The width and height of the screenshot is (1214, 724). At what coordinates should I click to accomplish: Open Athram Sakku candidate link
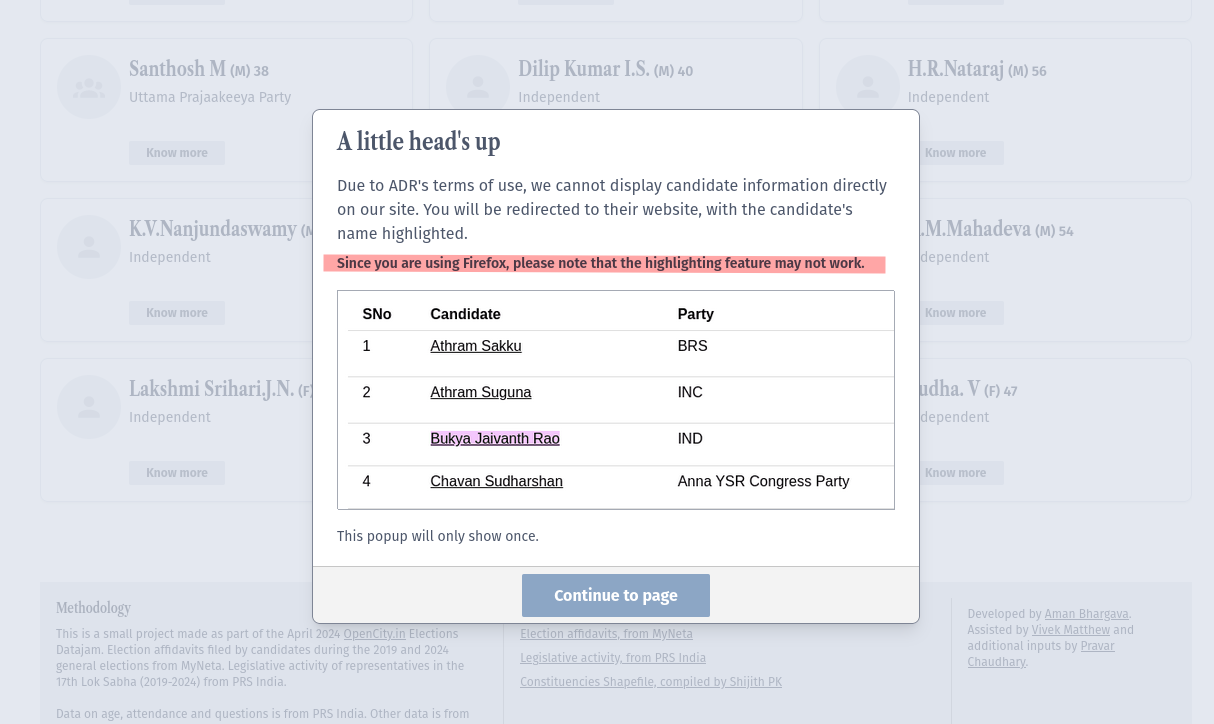476,346
